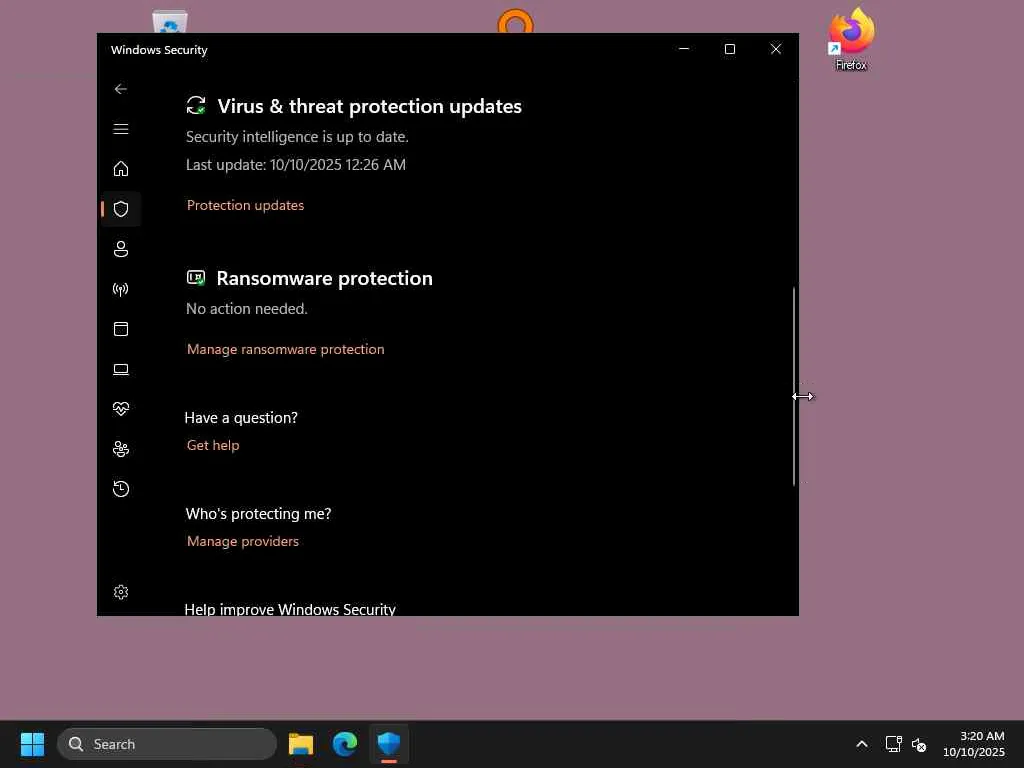The width and height of the screenshot is (1024, 768).
Task: Close the Windows Security window
Action: (776, 49)
